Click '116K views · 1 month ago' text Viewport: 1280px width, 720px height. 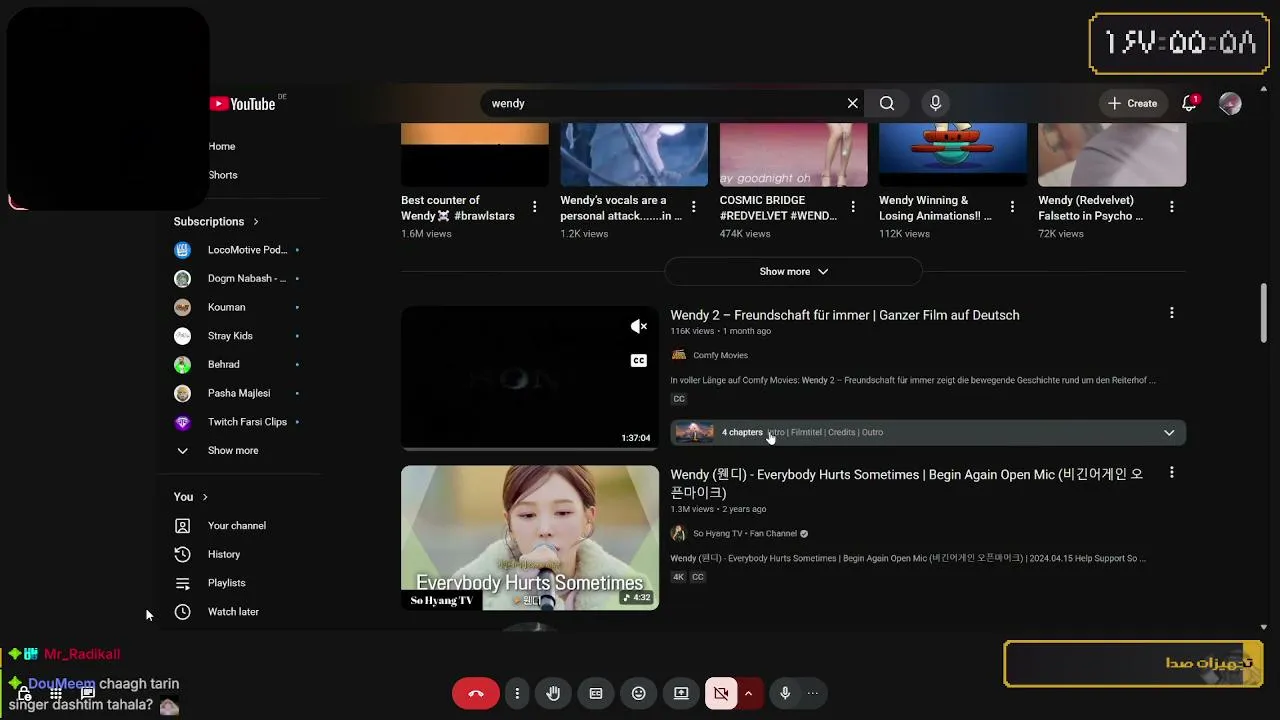720,331
